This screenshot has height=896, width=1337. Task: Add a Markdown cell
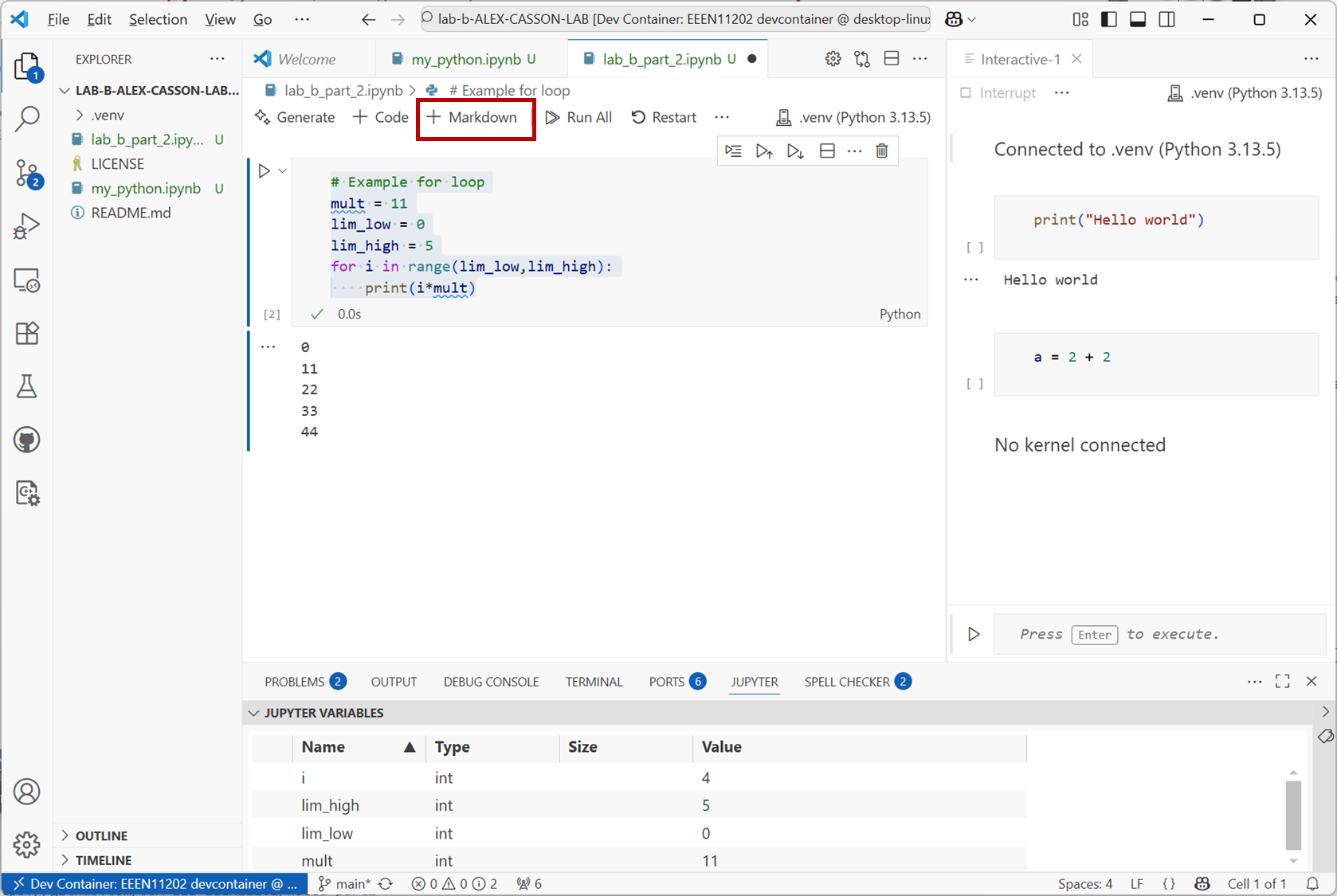coord(472,117)
